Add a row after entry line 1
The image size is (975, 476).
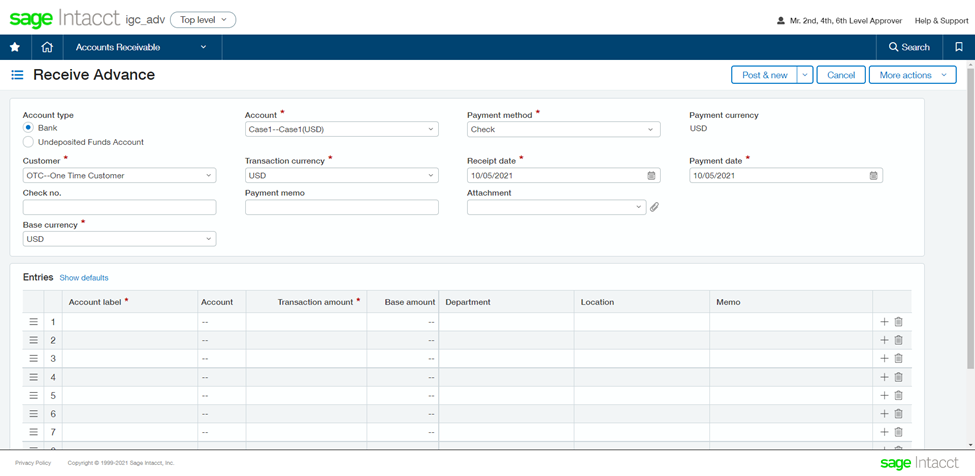[884, 322]
